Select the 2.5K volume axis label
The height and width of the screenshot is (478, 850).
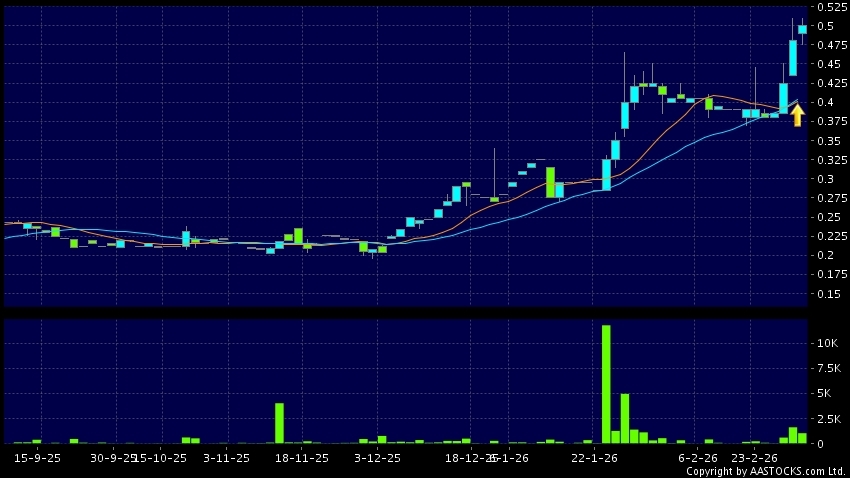coord(828,419)
